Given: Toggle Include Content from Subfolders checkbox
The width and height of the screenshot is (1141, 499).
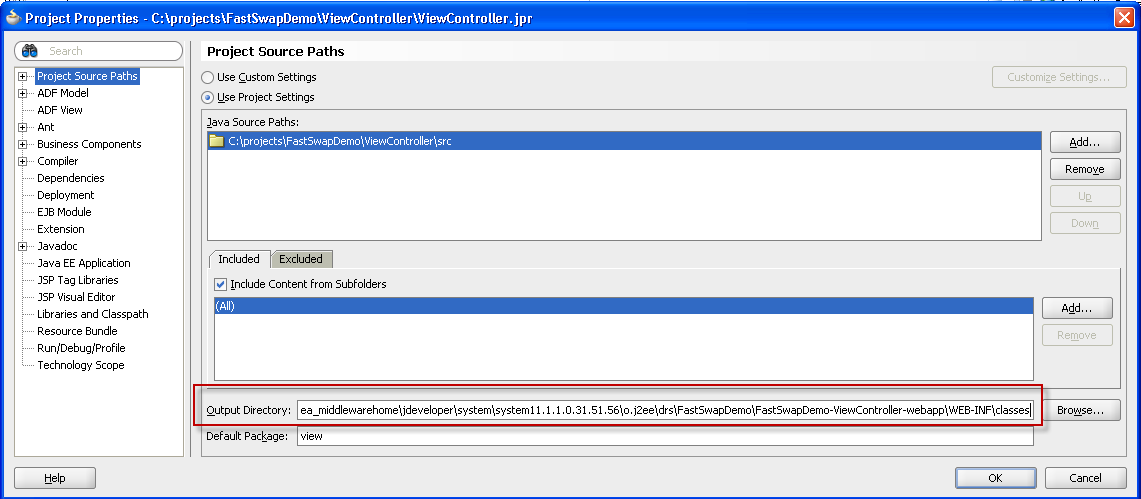Looking at the screenshot, I should [x=221, y=284].
